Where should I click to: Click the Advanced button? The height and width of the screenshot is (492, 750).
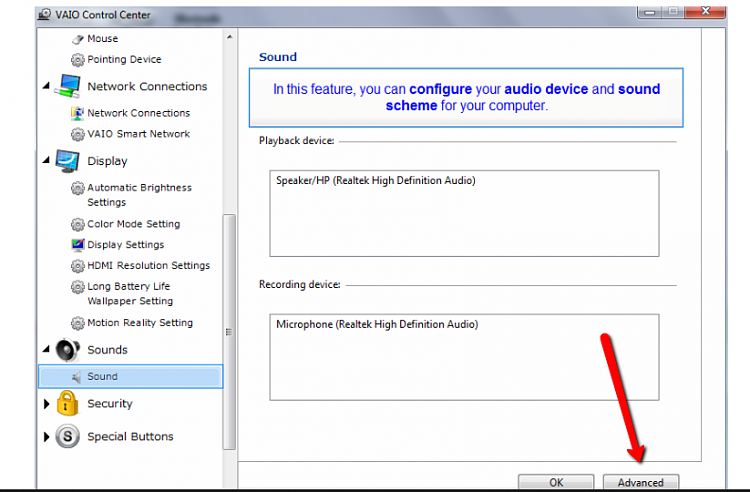pyautogui.click(x=640, y=482)
